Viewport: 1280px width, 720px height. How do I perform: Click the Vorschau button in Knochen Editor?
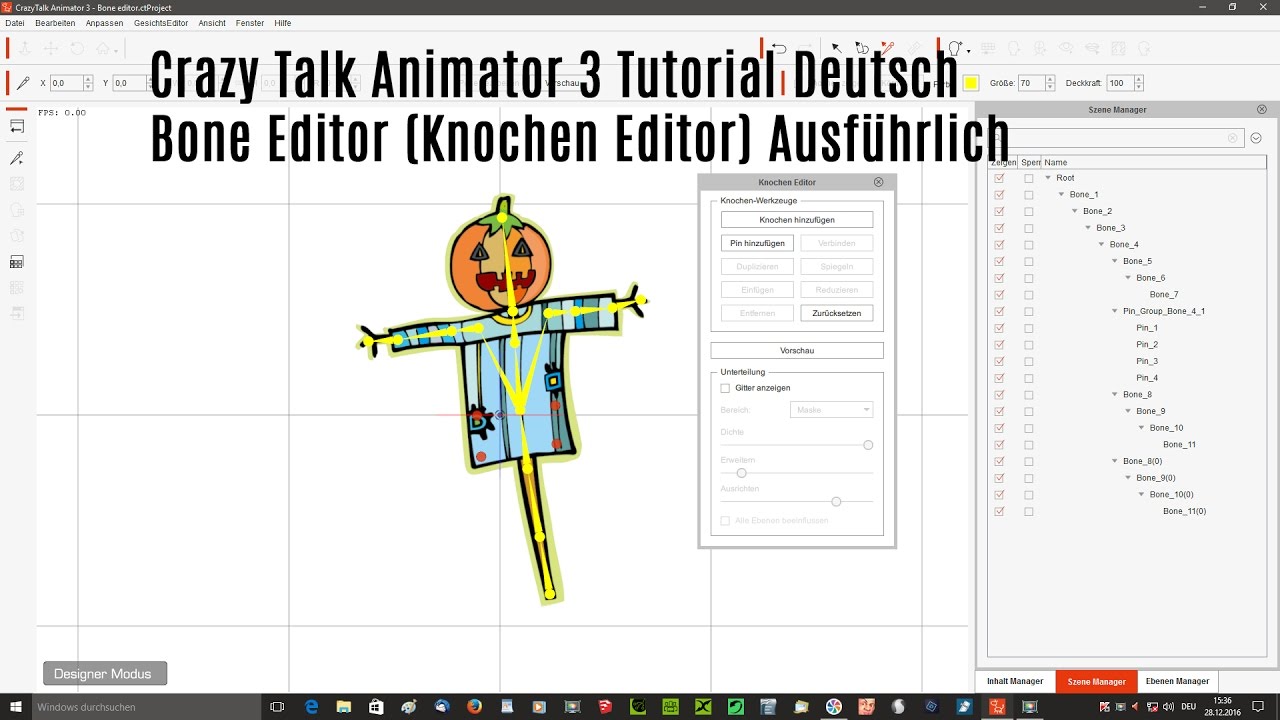pos(797,351)
